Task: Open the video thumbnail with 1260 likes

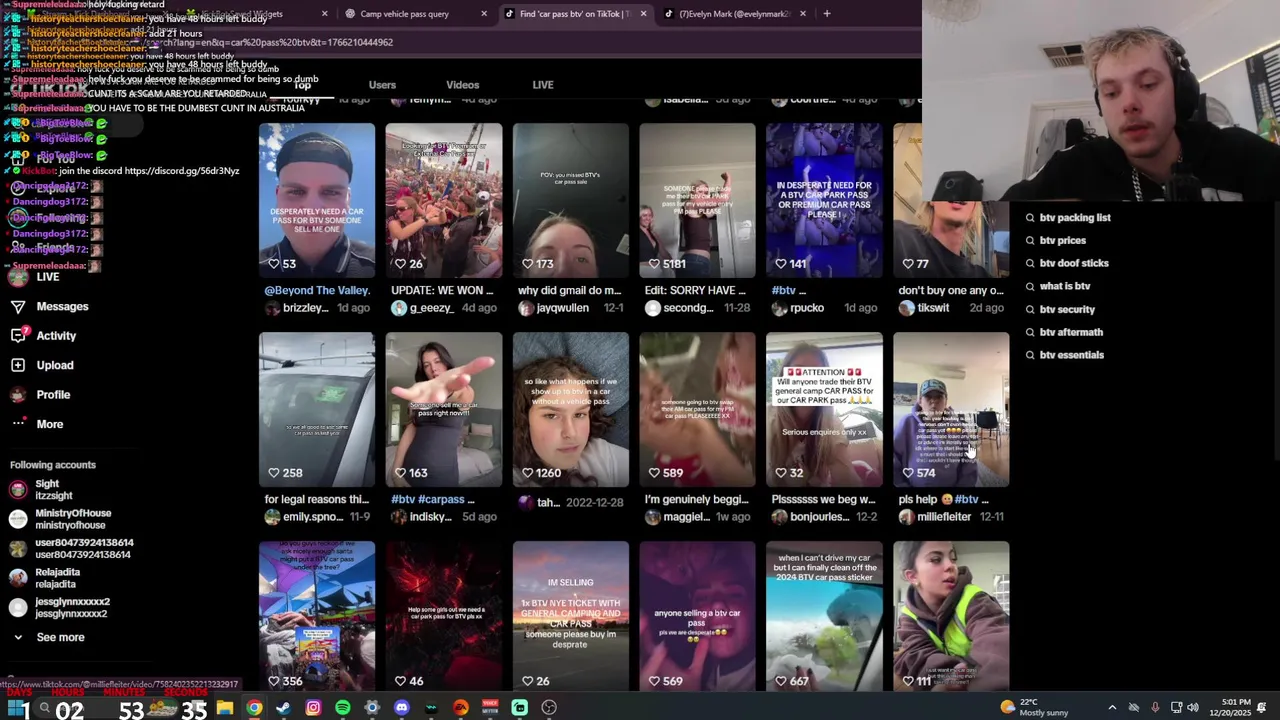Action: [571, 409]
